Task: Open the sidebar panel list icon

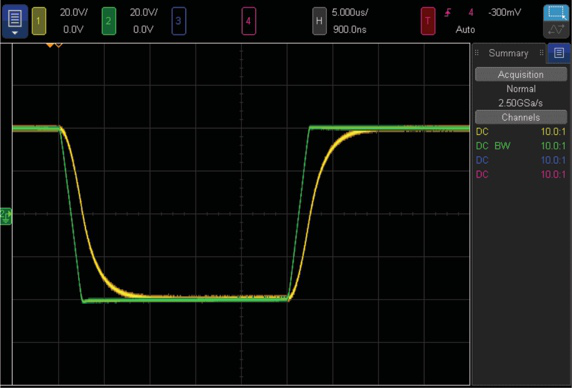Action: click(x=559, y=53)
